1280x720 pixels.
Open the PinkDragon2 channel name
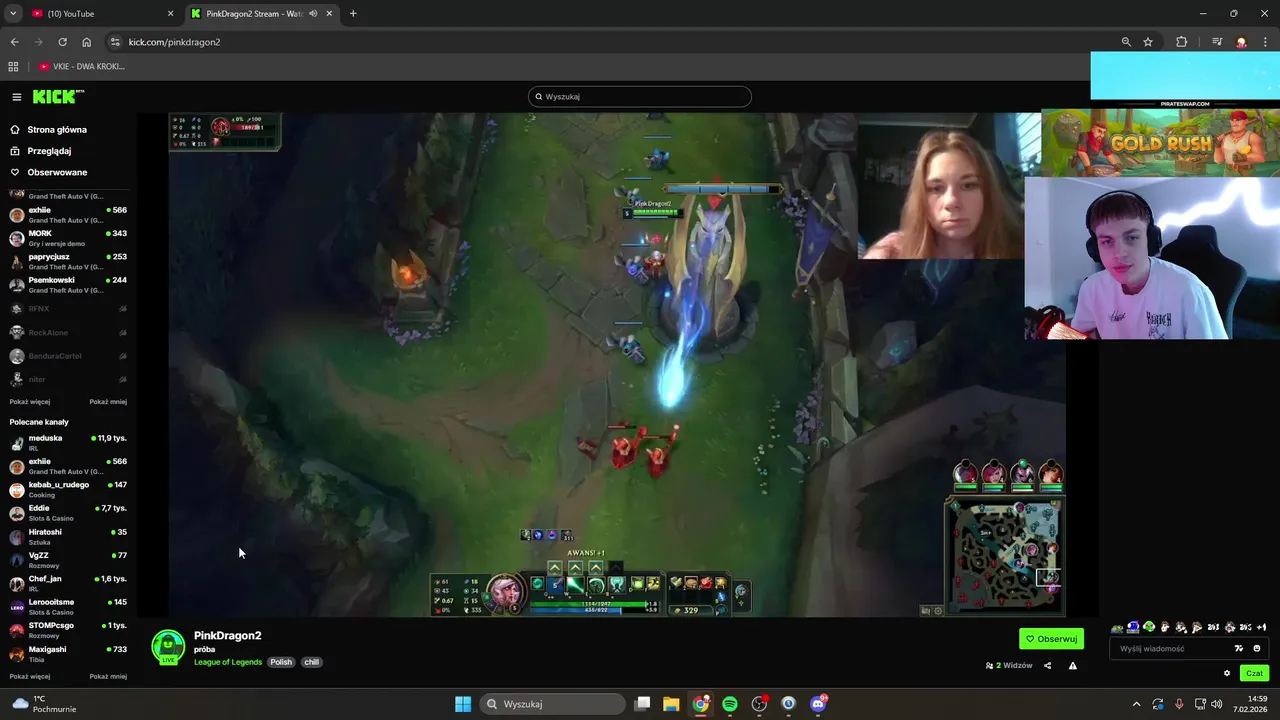[x=228, y=636]
